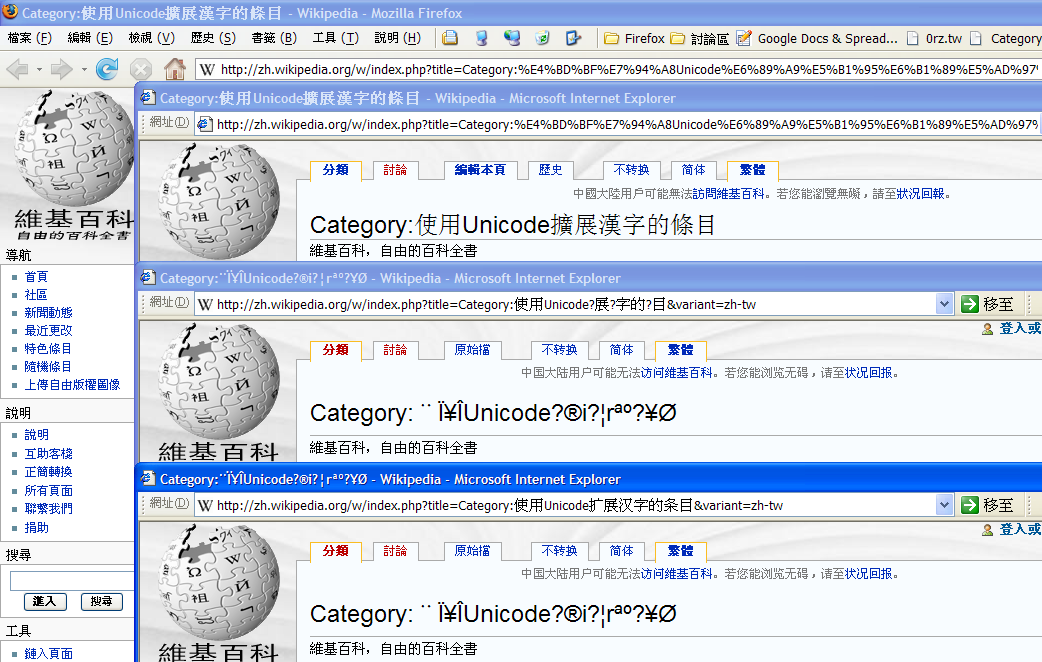Click the 0rz.tw bookmark in the toolbar
1042x662 pixels.
click(934, 38)
